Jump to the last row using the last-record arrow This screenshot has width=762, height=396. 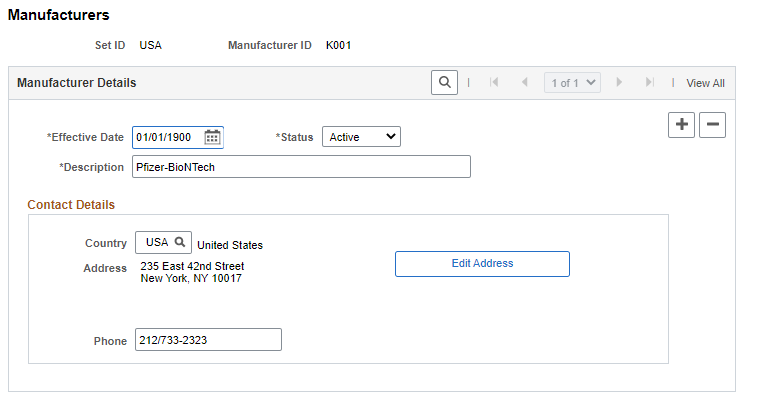click(x=650, y=83)
